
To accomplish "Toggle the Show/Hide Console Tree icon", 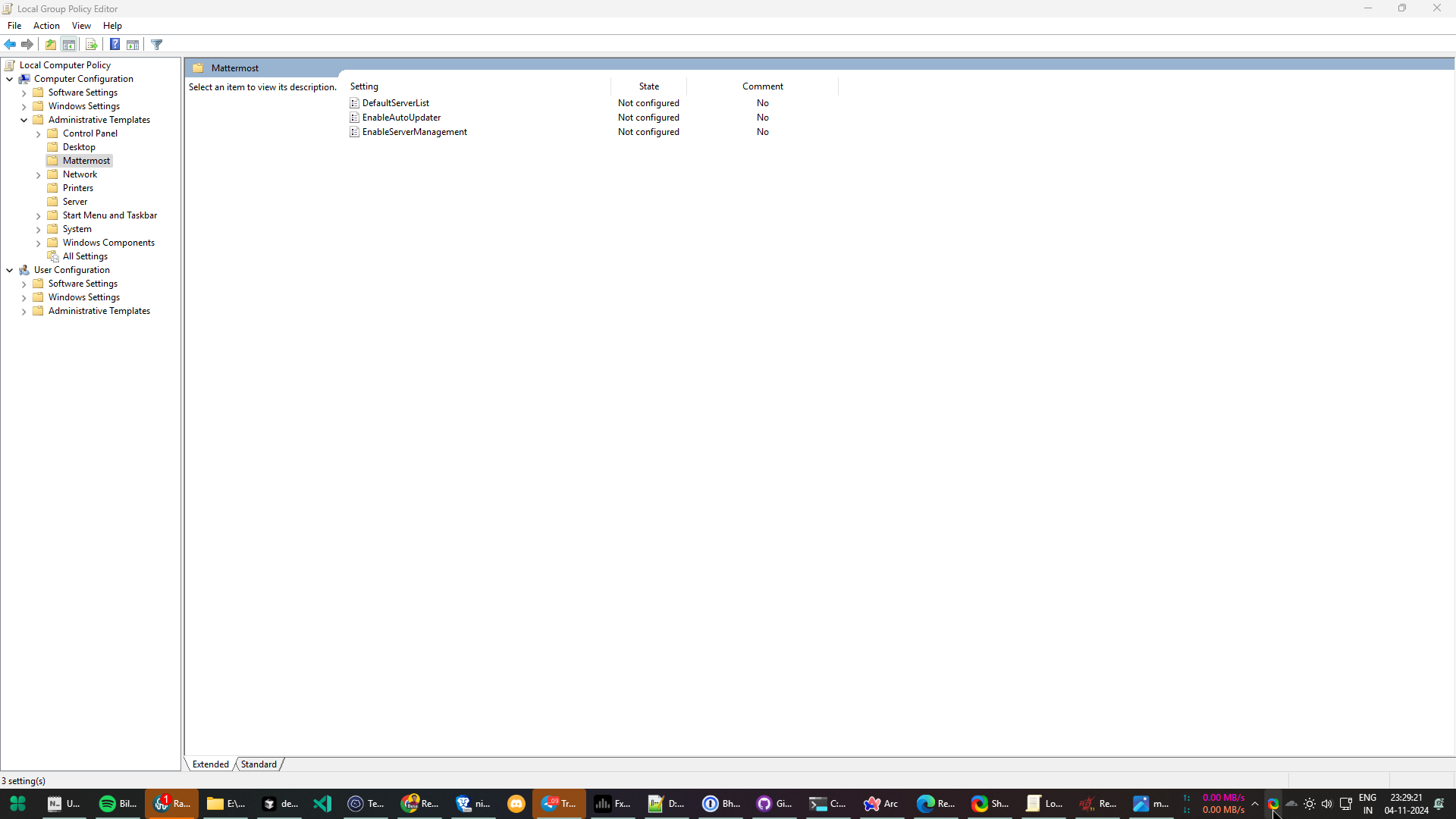I will pos(69,44).
